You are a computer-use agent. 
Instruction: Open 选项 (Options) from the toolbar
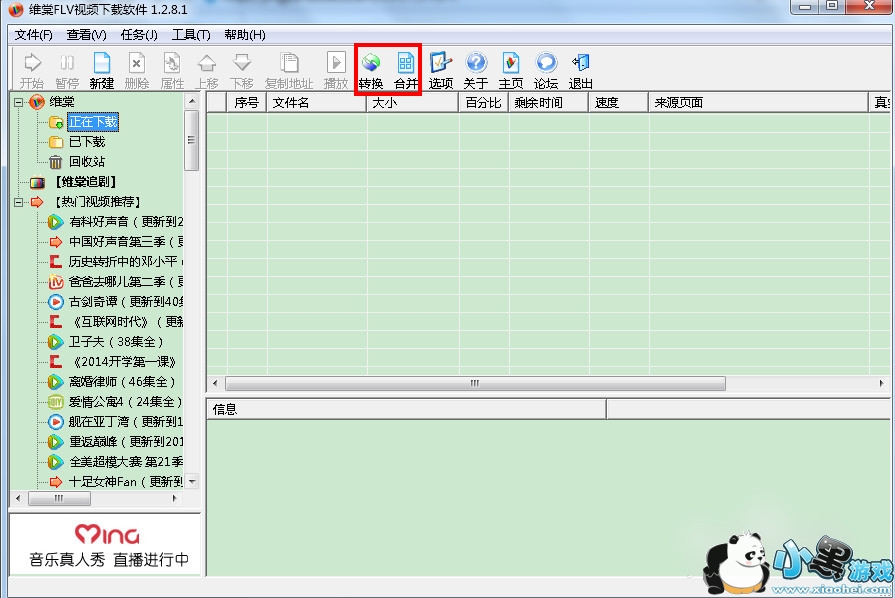[x=441, y=70]
